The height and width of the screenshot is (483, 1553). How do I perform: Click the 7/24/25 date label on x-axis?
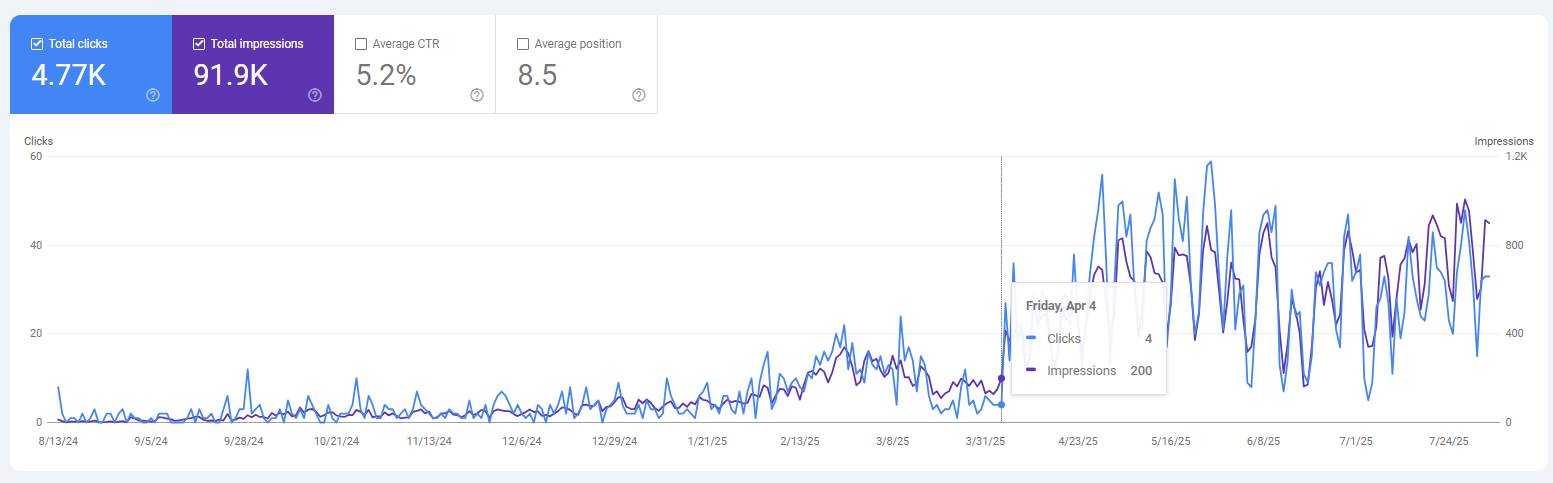click(x=1448, y=441)
